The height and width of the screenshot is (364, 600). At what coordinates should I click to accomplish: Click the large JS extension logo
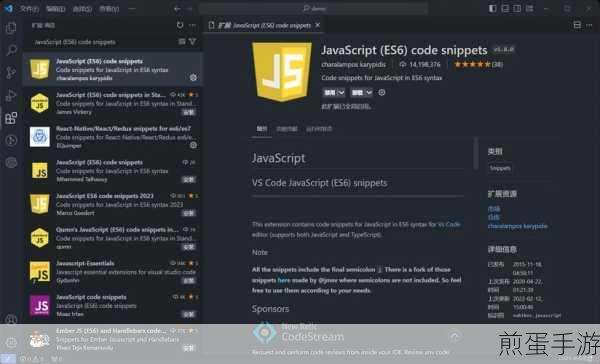tap(282, 72)
